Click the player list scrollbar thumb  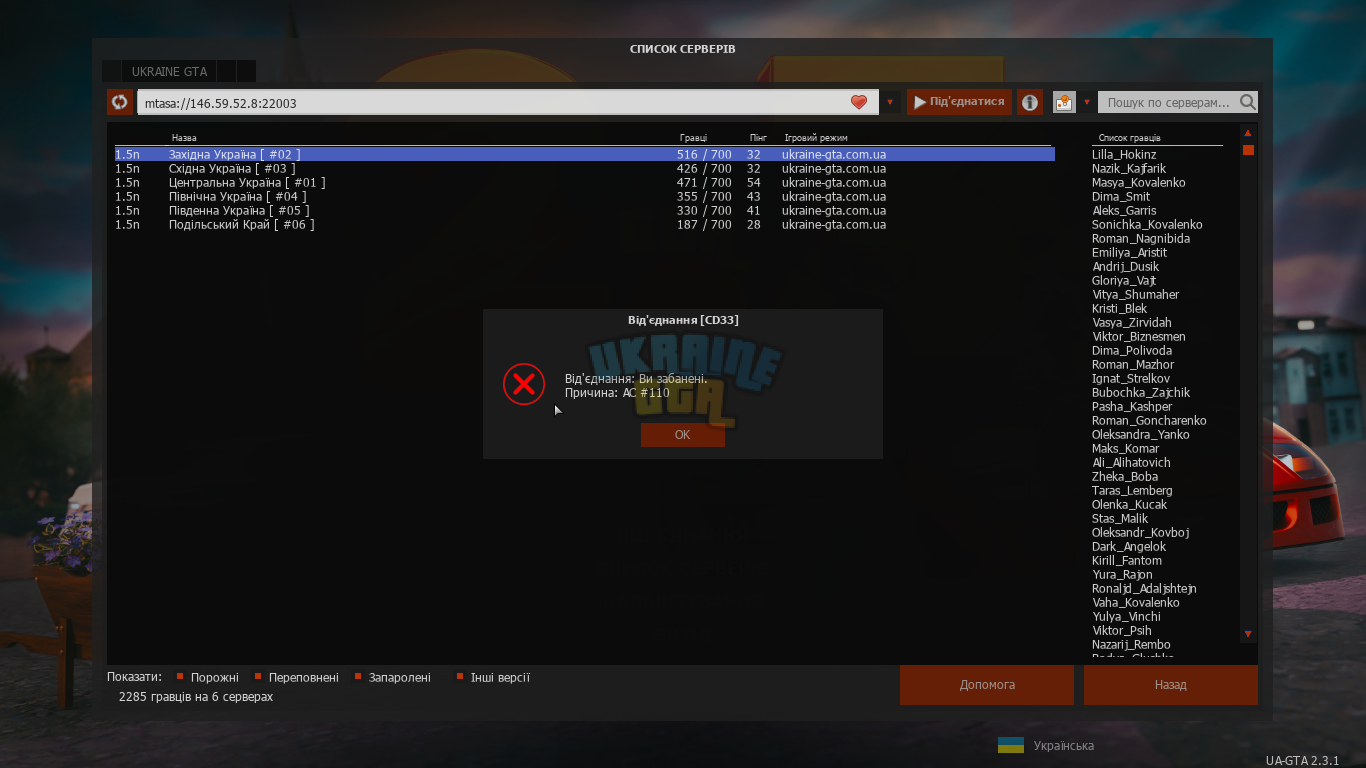pyautogui.click(x=1248, y=150)
